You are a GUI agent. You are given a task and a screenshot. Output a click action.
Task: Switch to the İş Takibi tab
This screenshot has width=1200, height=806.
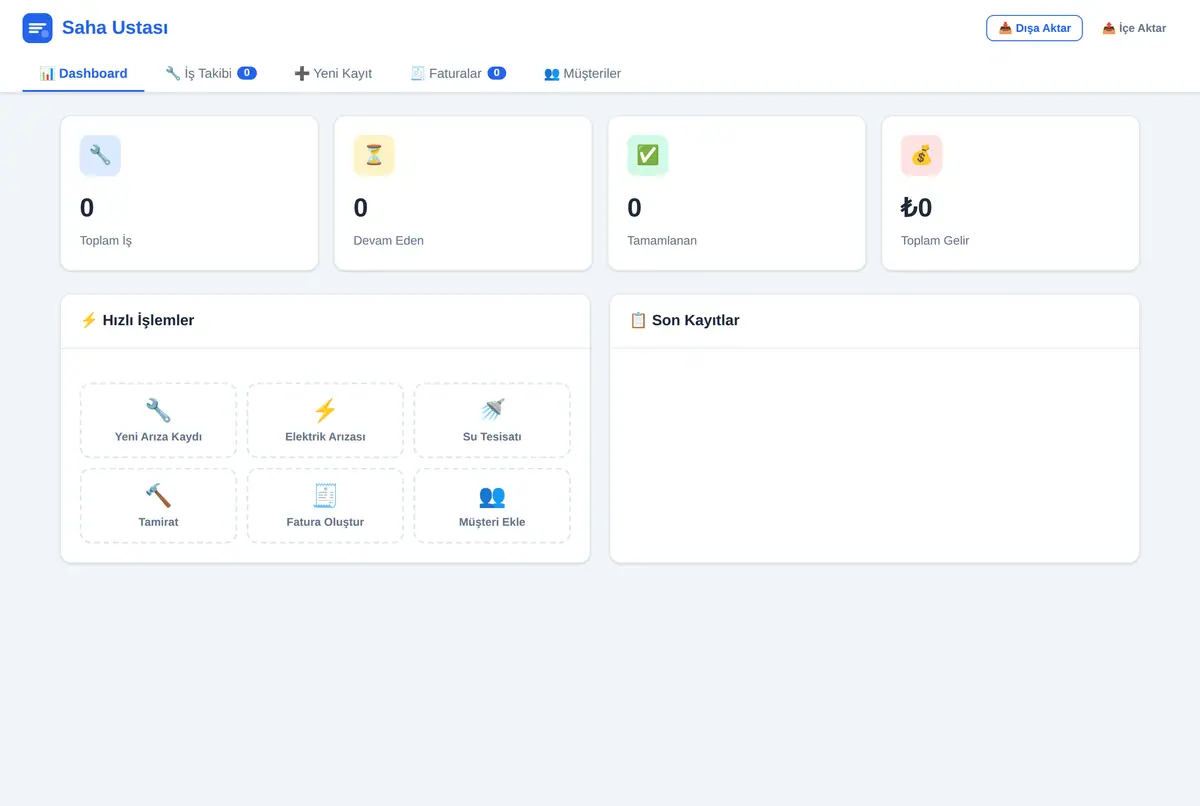click(x=211, y=73)
